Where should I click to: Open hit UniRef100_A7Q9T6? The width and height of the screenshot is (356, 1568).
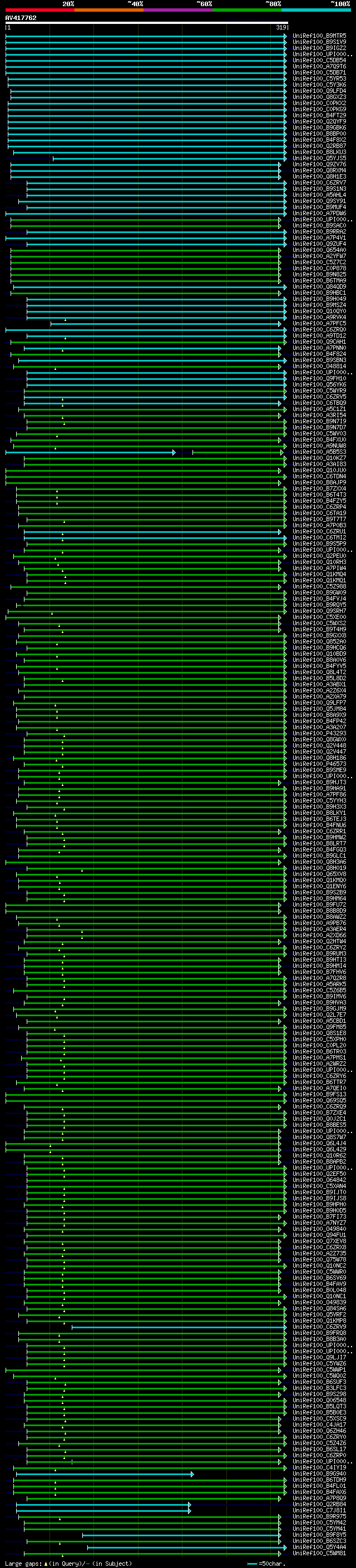[319, 66]
